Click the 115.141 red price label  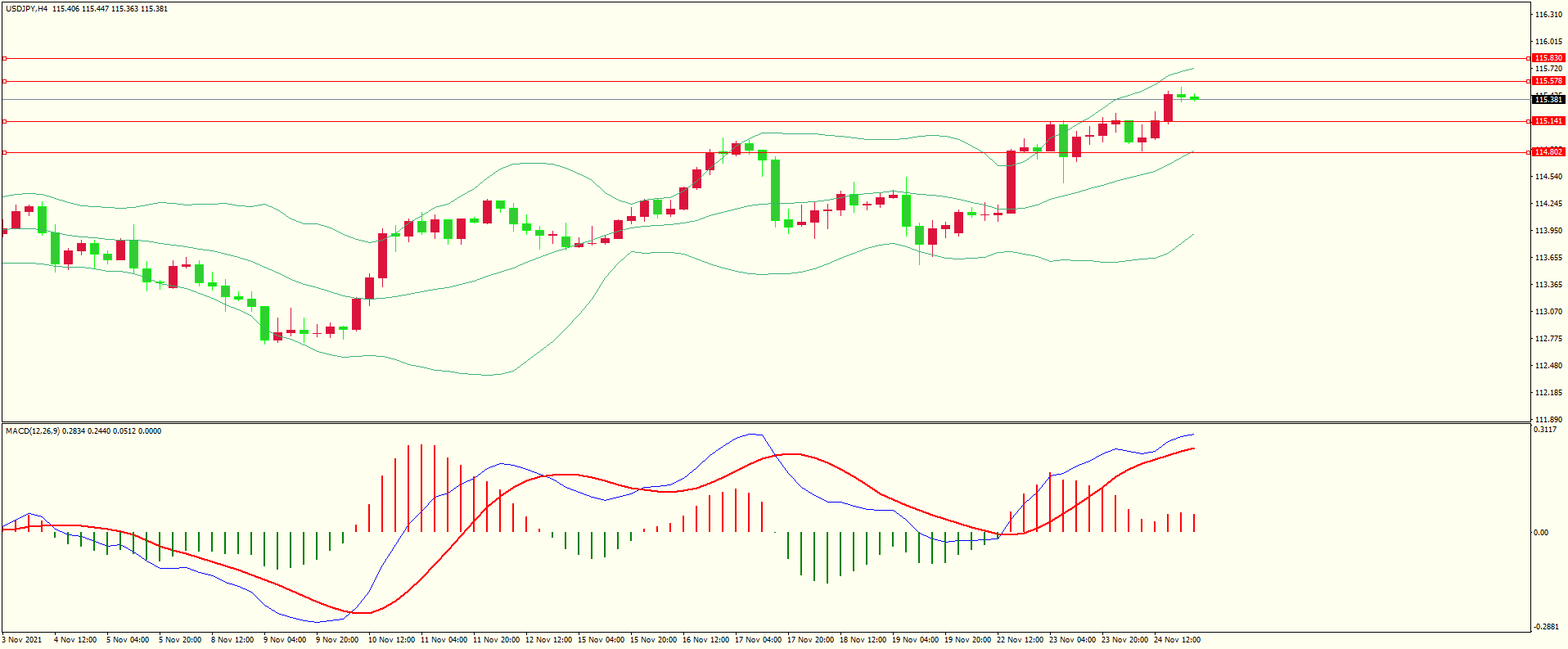click(x=1548, y=121)
